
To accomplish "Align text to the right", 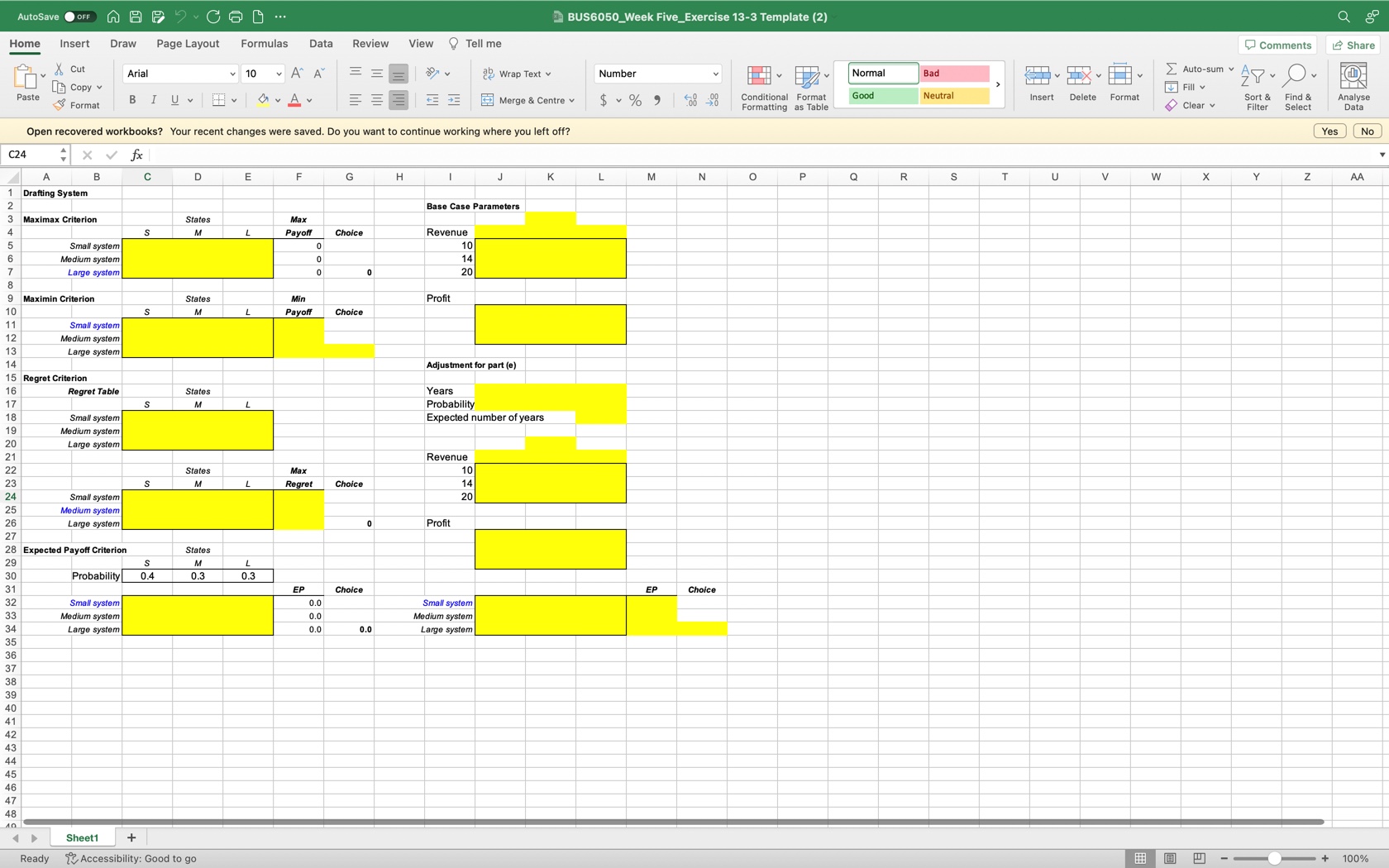I will coord(399,100).
